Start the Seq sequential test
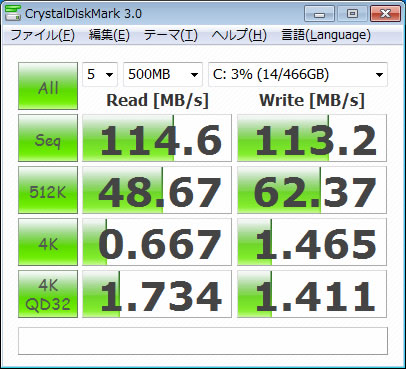This screenshot has height=369, width=406. tap(48, 138)
